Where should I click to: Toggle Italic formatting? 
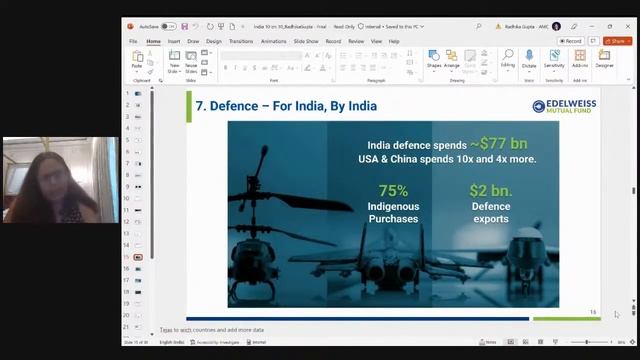click(235, 68)
